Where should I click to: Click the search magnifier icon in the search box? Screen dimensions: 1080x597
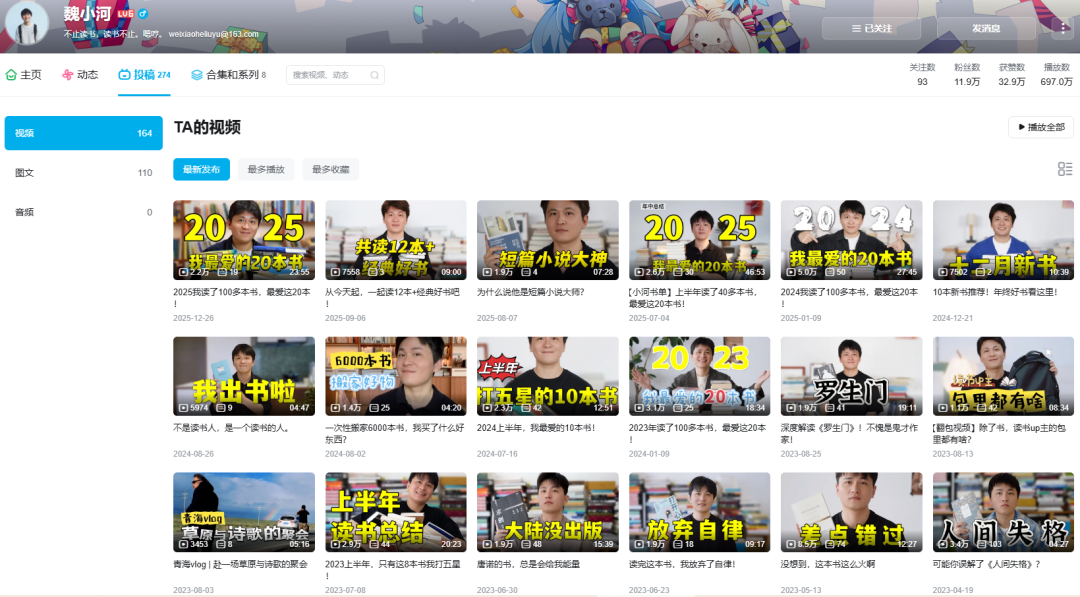374,75
